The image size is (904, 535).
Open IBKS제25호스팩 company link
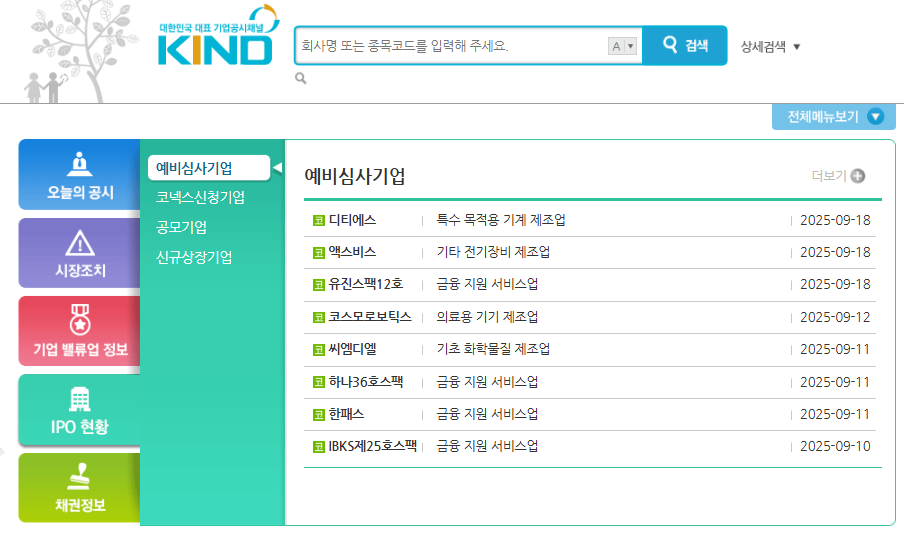point(372,446)
